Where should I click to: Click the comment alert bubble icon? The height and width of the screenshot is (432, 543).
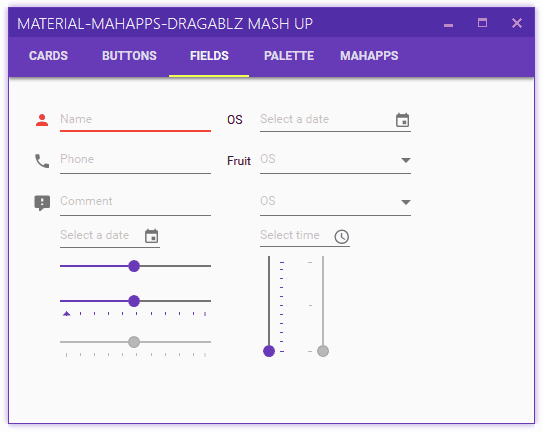click(x=42, y=203)
